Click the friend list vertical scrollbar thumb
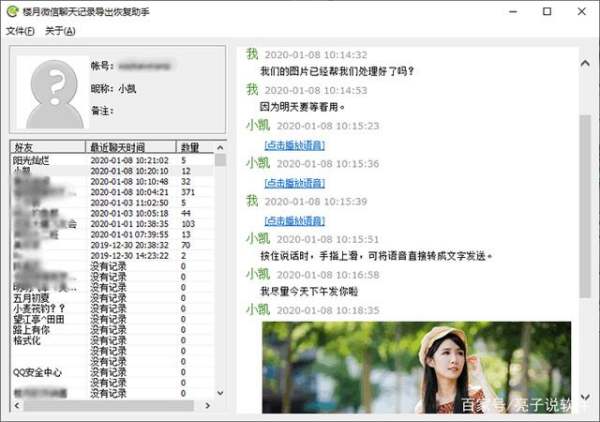This screenshot has height=422, width=600. (x=220, y=160)
